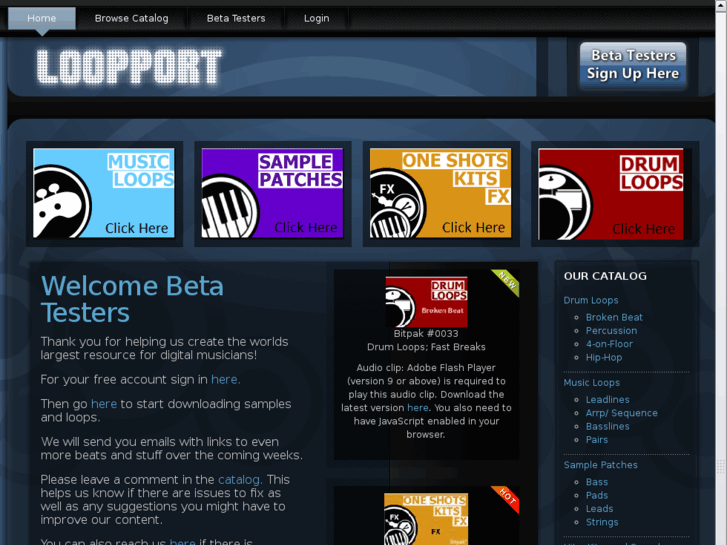Open Leadlines catalog link
The height and width of the screenshot is (545, 727).
607,400
